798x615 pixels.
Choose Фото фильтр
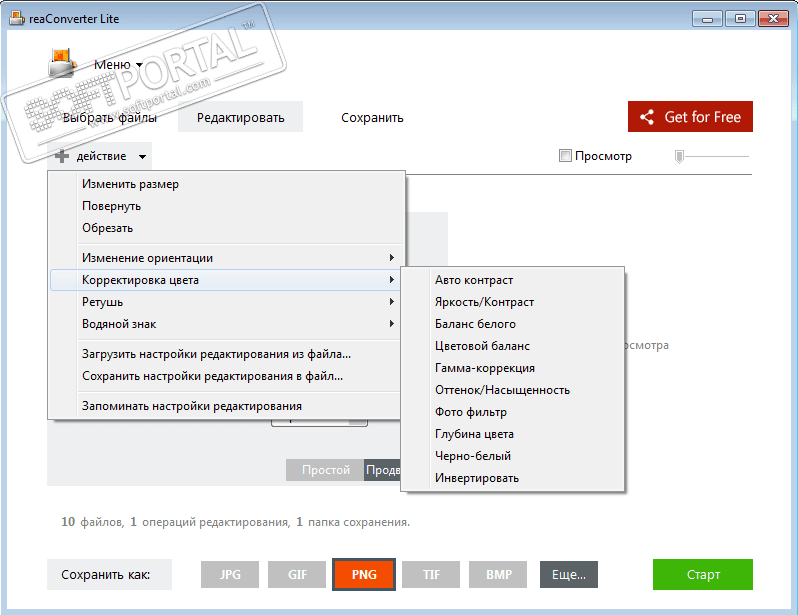click(512, 412)
